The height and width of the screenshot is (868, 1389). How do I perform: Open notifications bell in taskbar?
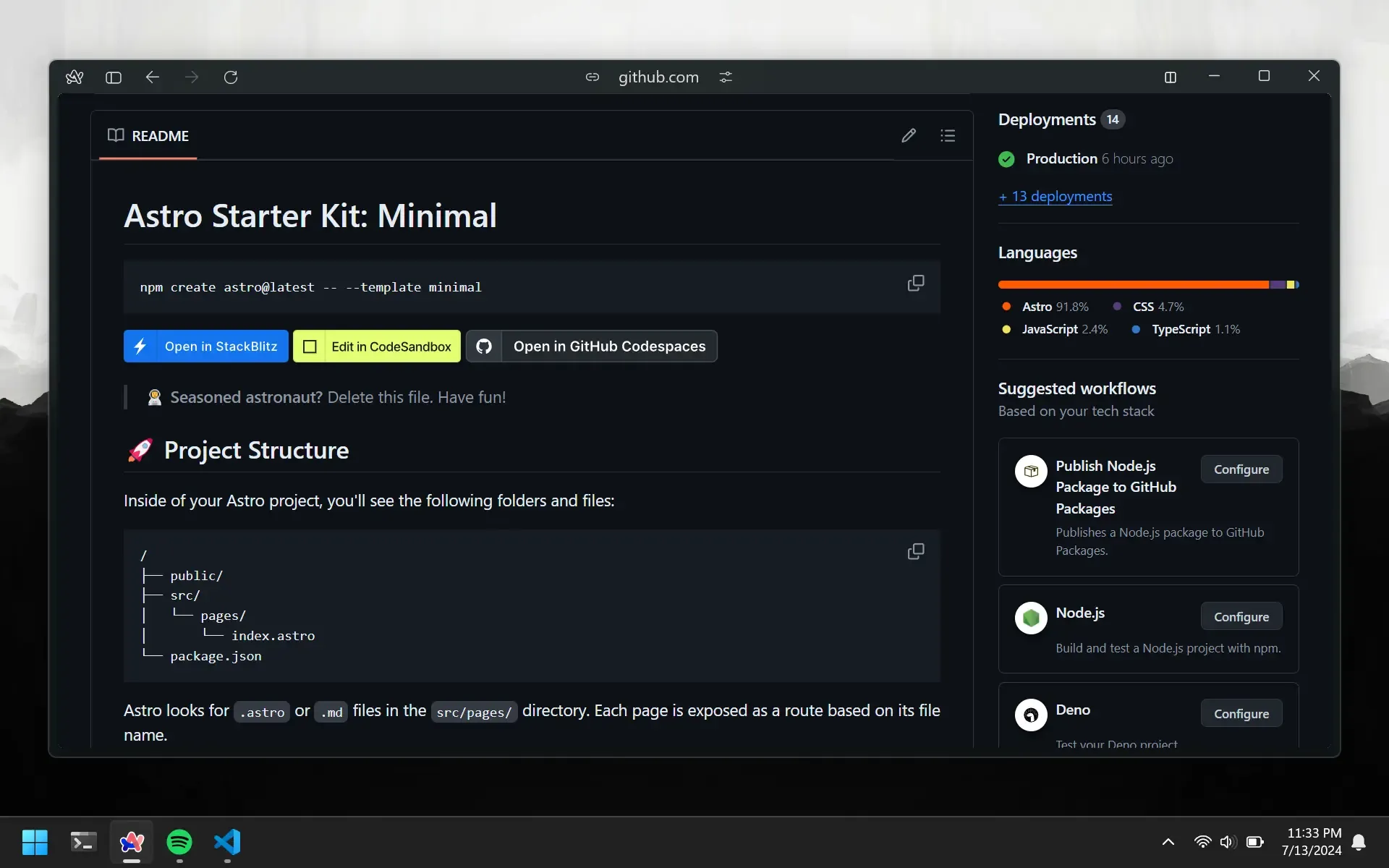click(x=1359, y=842)
